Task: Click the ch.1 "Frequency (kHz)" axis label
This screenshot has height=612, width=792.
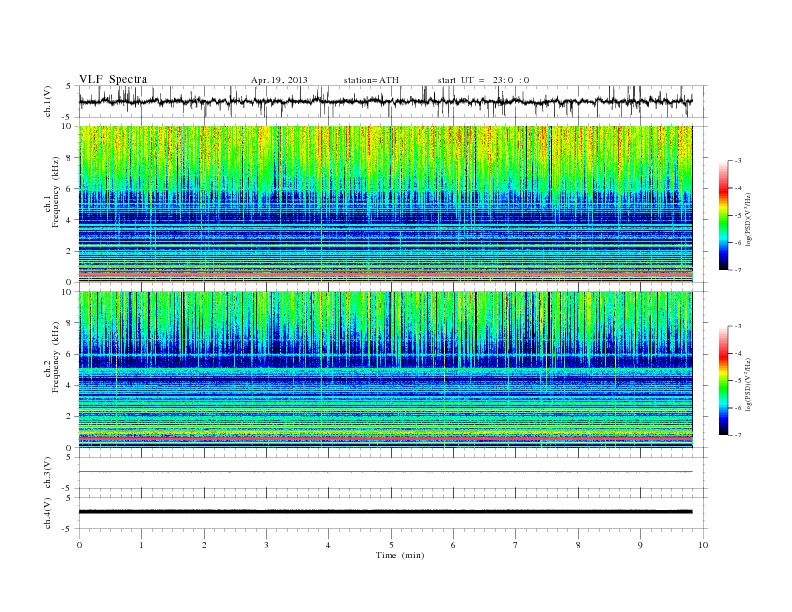Action: [x=56, y=192]
